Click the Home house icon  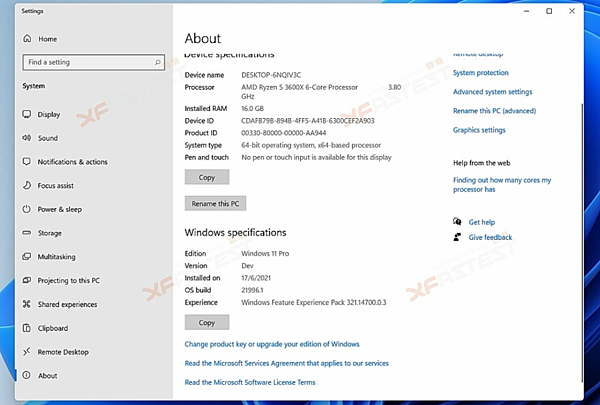pyautogui.click(x=27, y=38)
